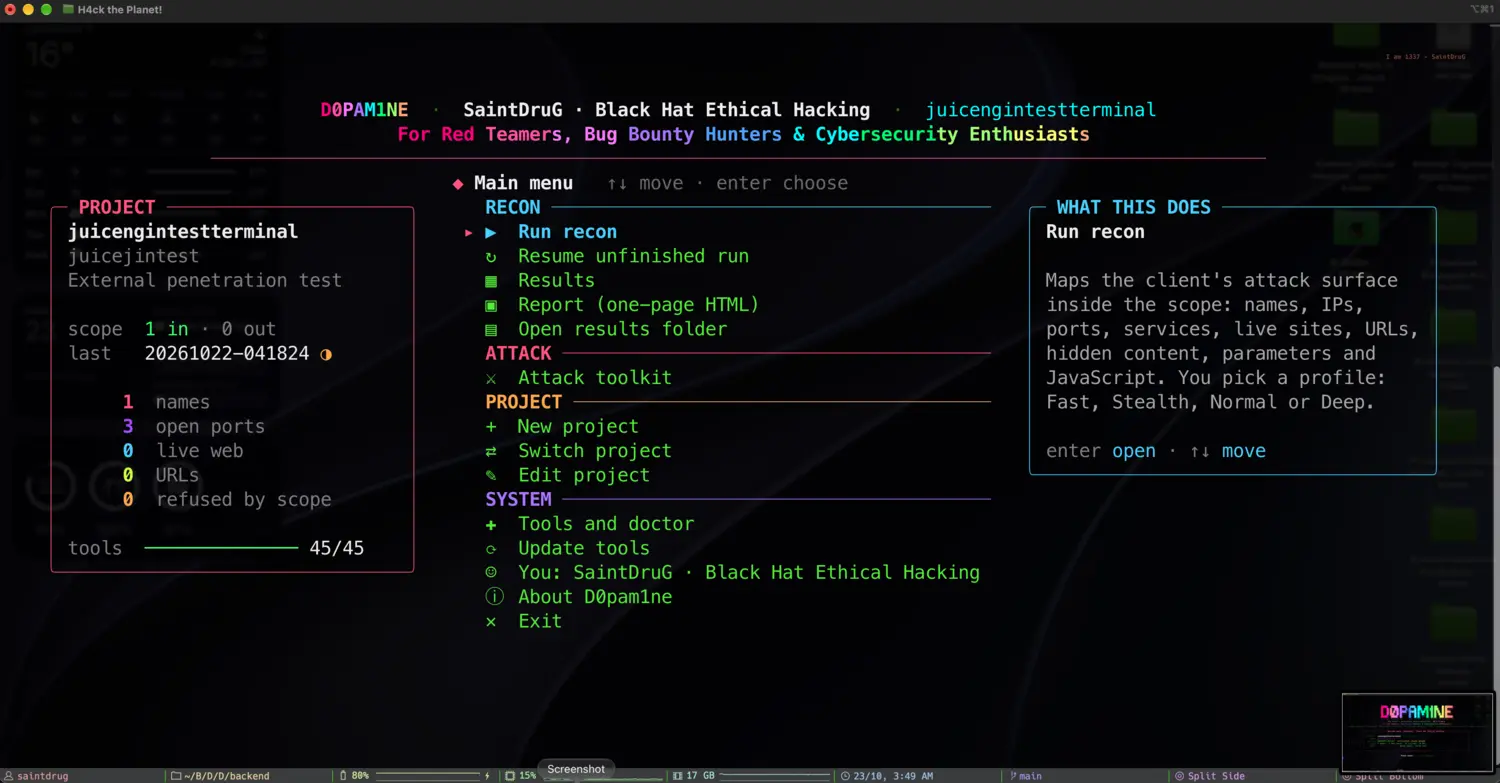Click the info icon beside About D0pam1ne
The height and width of the screenshot is (783, 1500).
point(494,597)
